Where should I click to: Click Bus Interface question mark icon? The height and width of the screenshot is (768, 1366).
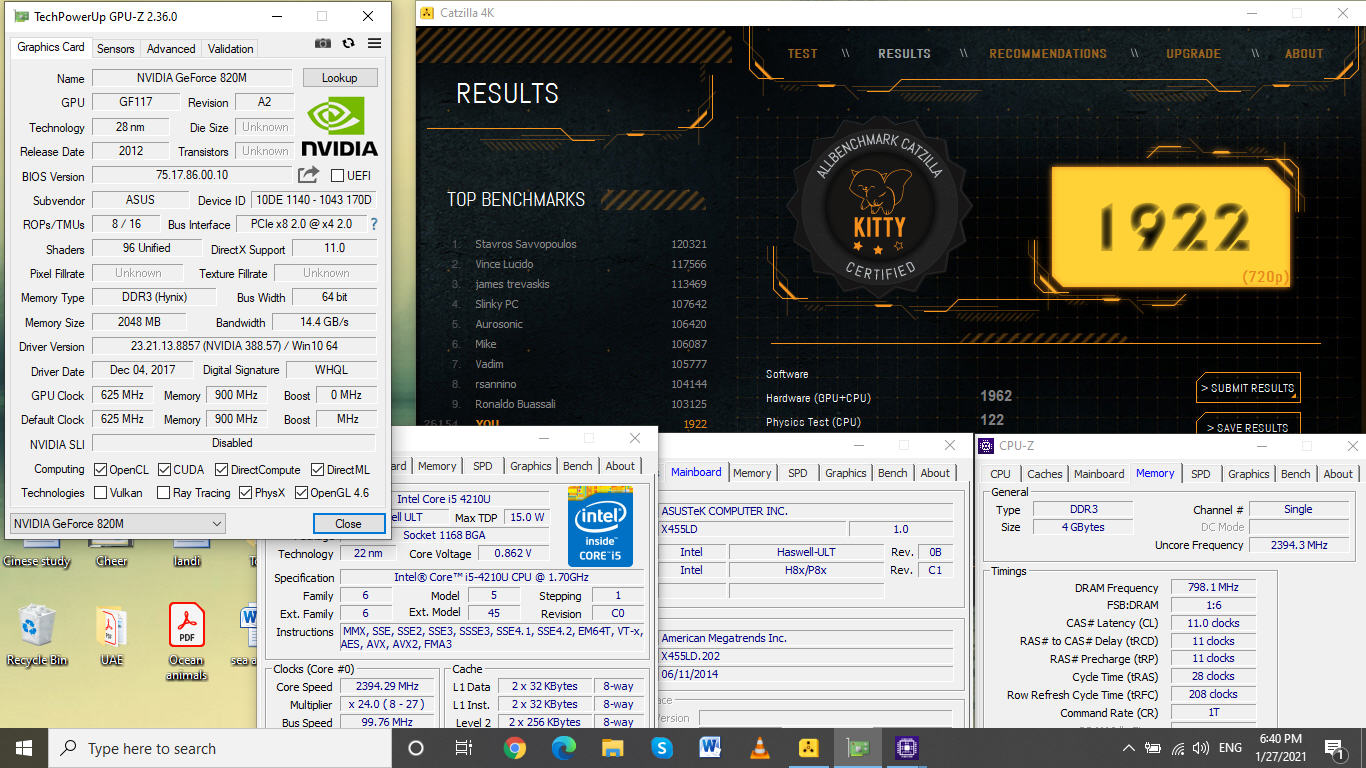374,225
